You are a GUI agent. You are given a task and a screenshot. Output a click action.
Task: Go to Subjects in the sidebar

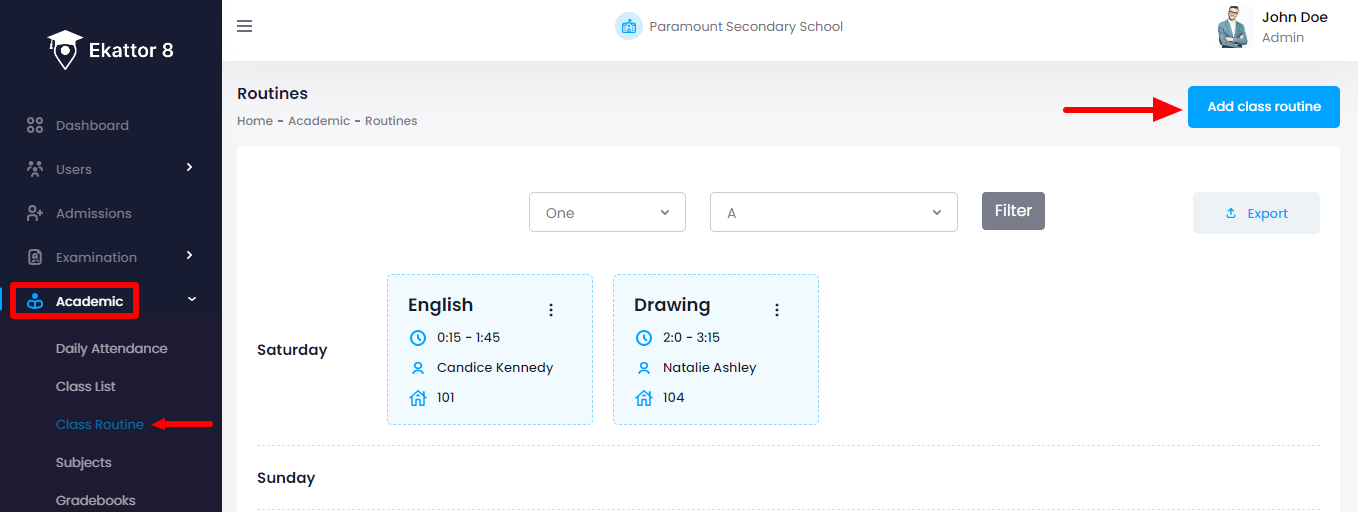84,463
